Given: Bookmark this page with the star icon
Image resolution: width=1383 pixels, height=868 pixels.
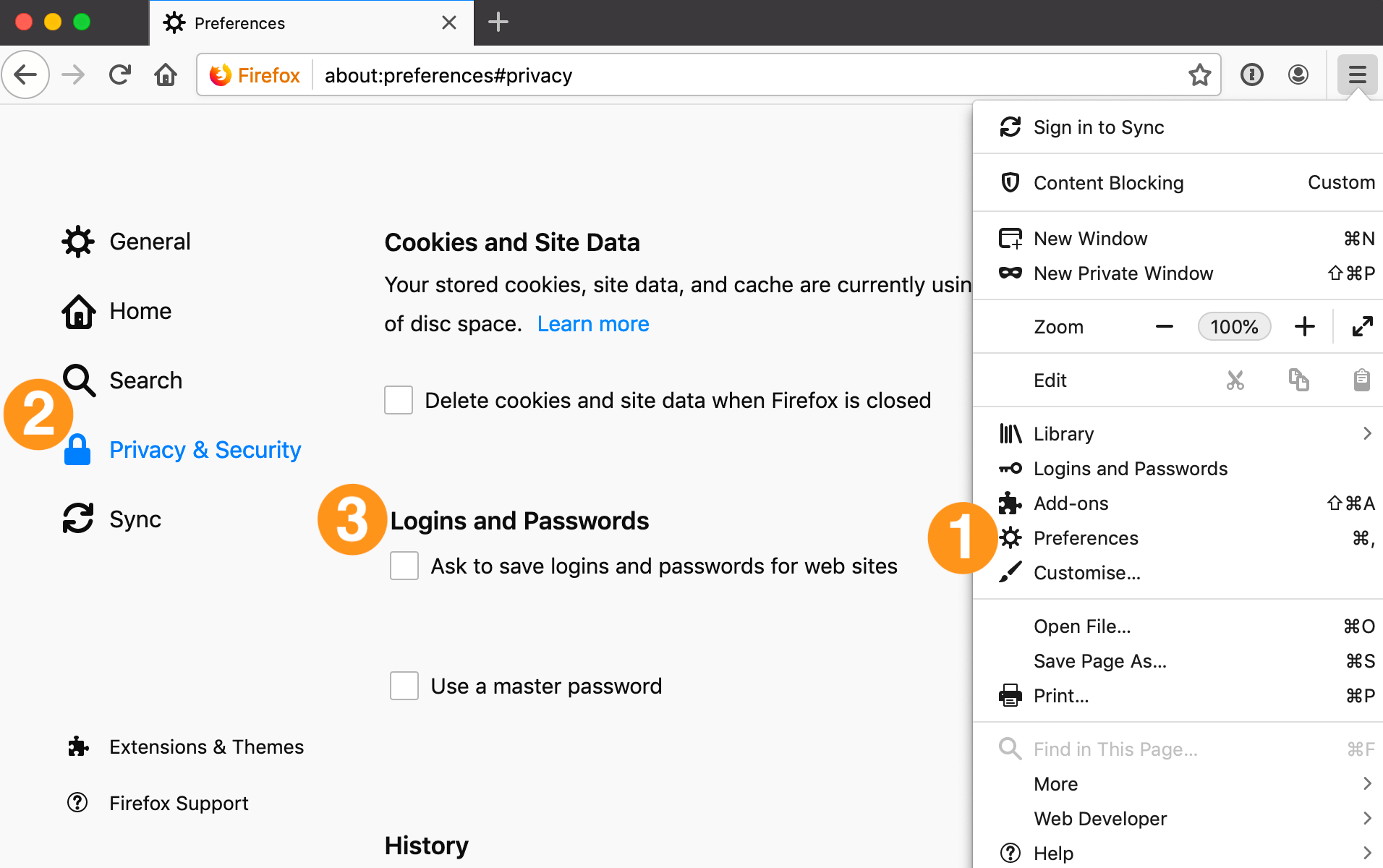Looking at the screenshot, I should click(x=1200, y=75).
